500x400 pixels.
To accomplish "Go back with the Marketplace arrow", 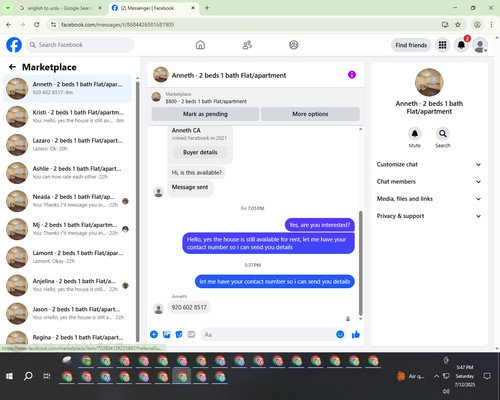I will coord(13,67).
